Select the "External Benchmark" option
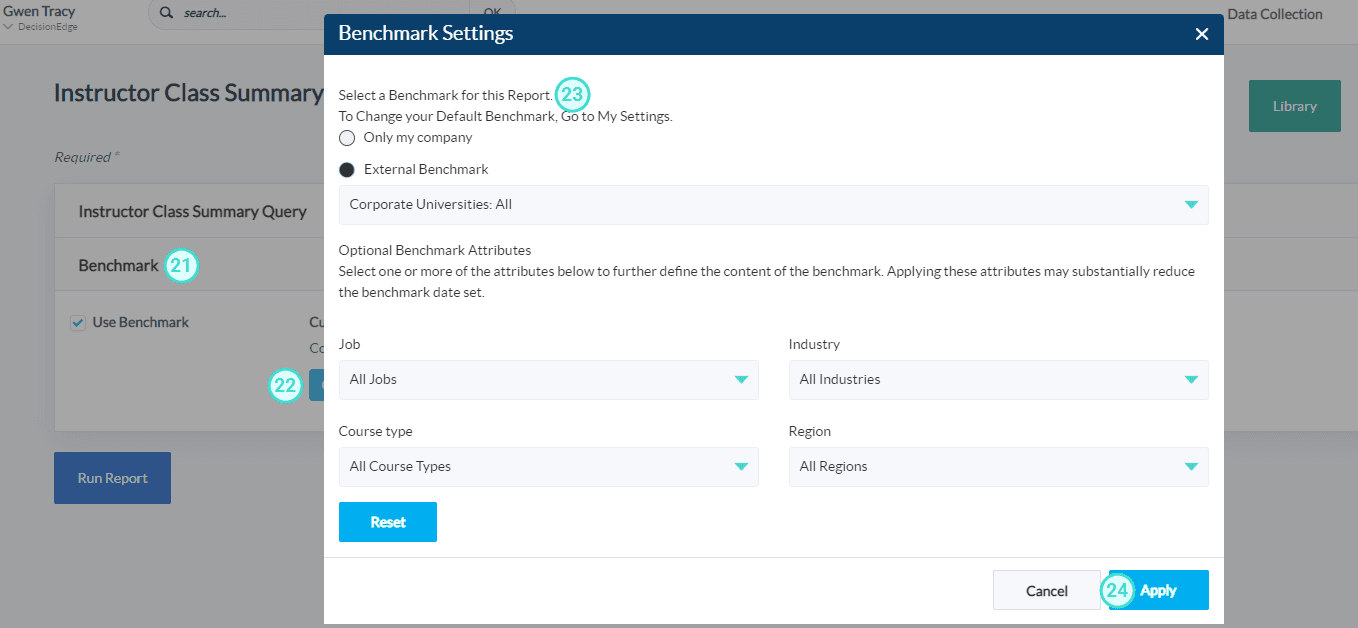 click(346, 169)
